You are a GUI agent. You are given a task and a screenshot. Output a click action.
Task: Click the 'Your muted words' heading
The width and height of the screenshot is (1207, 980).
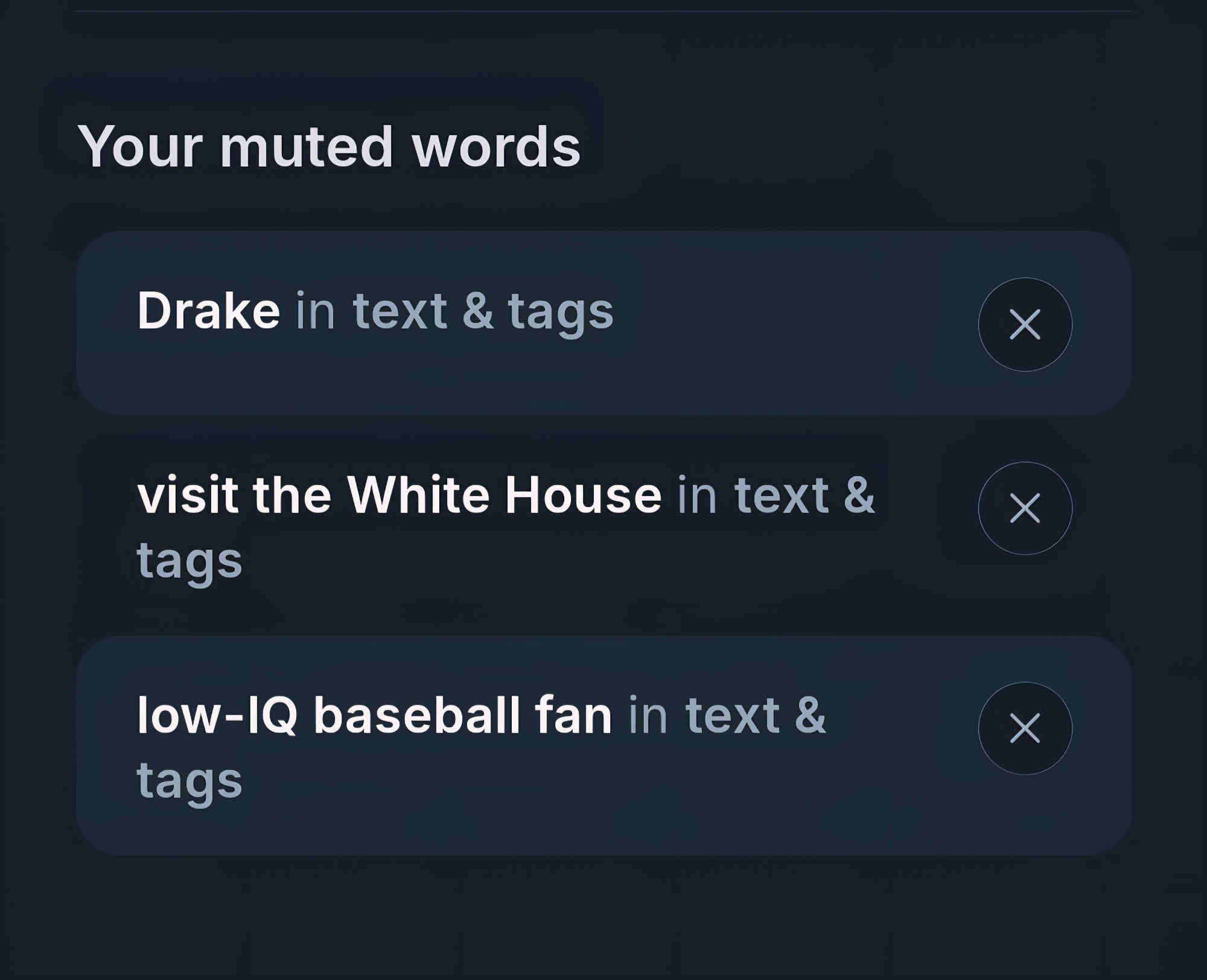(329, 147)
